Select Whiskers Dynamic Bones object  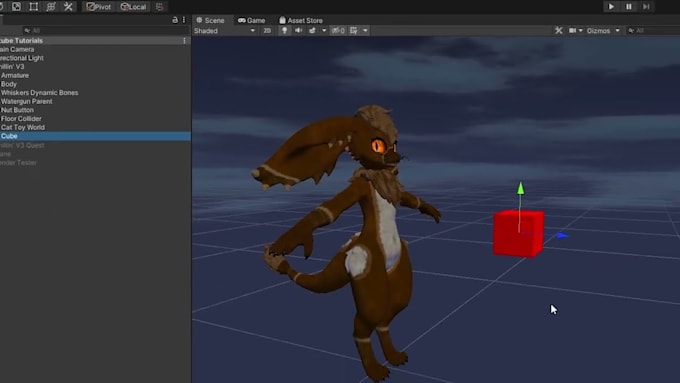tap(39, 92)
